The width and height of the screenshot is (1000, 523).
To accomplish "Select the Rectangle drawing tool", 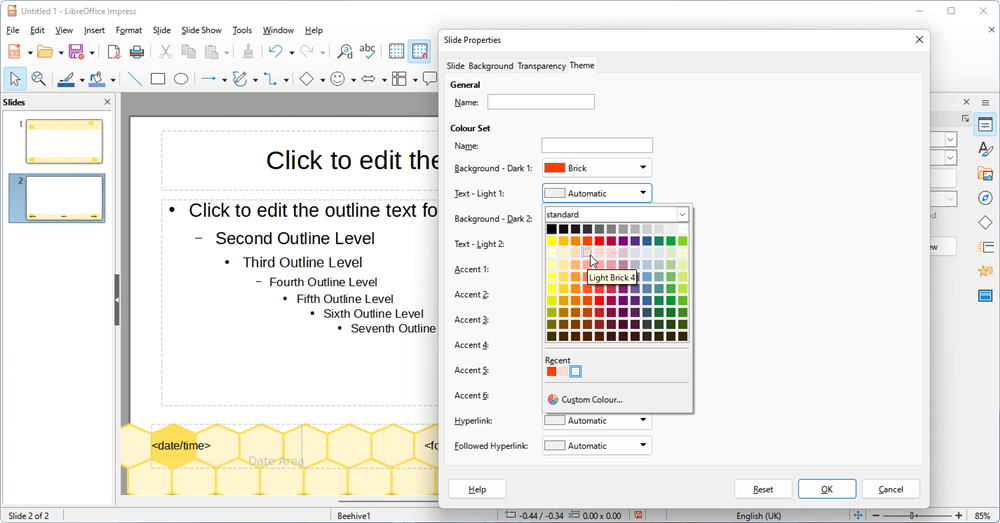I will tap(158, 79).
